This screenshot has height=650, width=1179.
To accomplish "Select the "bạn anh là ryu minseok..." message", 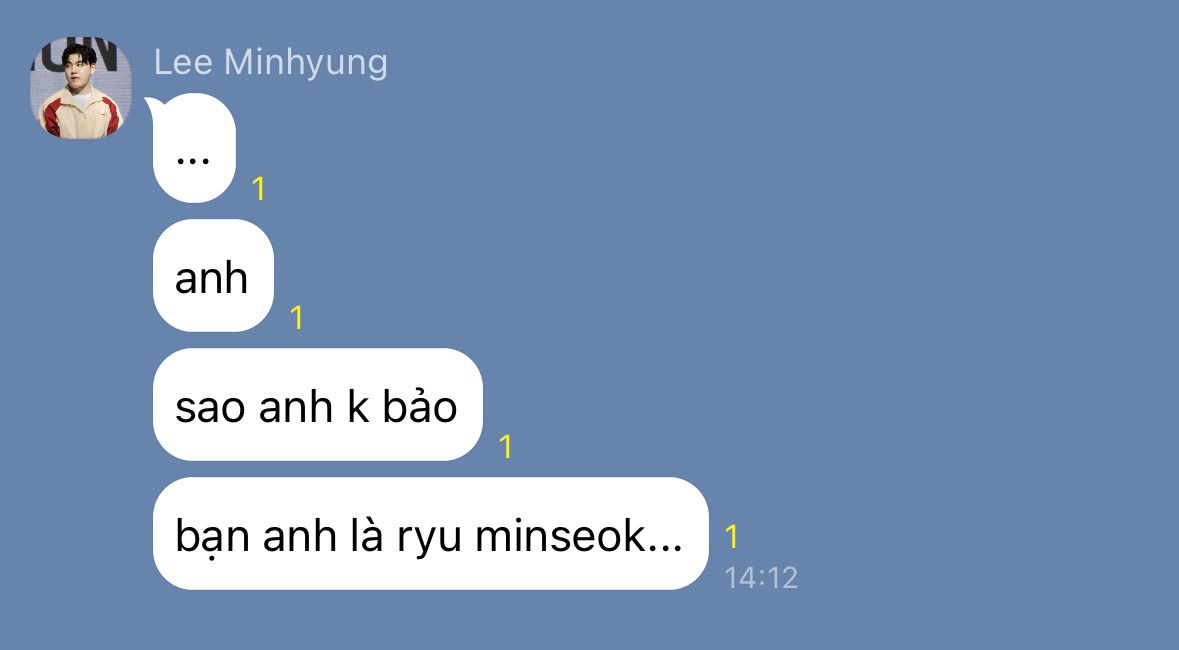I will tap(431, 533).
